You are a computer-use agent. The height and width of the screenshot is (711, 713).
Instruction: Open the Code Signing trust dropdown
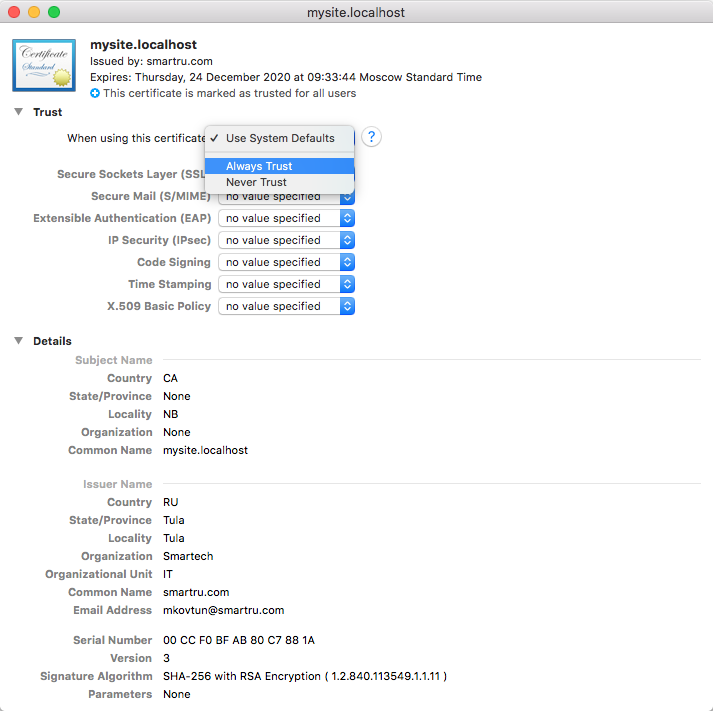pyautogui.click(x=286, y=262)
